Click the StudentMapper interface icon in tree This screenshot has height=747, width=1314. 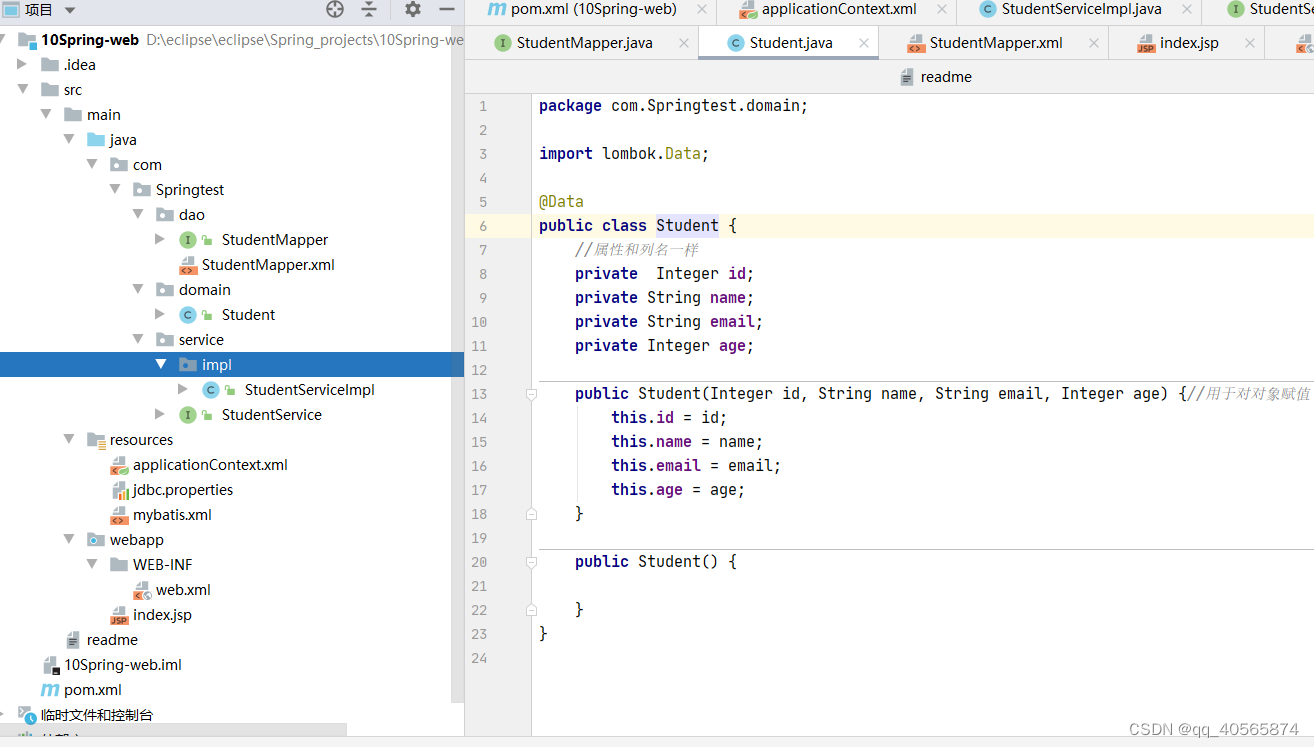click(x=188, y=240)
